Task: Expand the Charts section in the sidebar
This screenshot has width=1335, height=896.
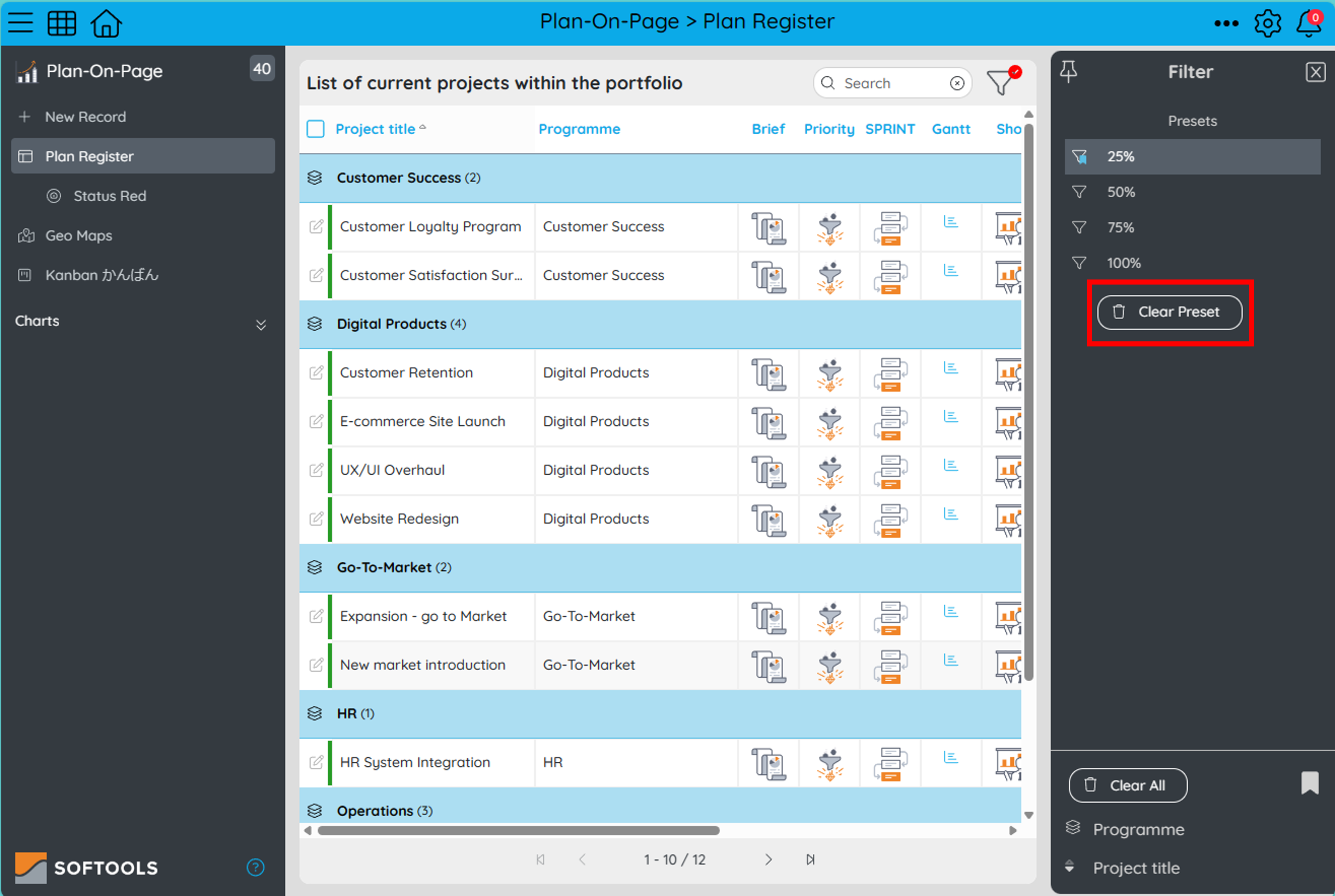Action: (261, 325)
